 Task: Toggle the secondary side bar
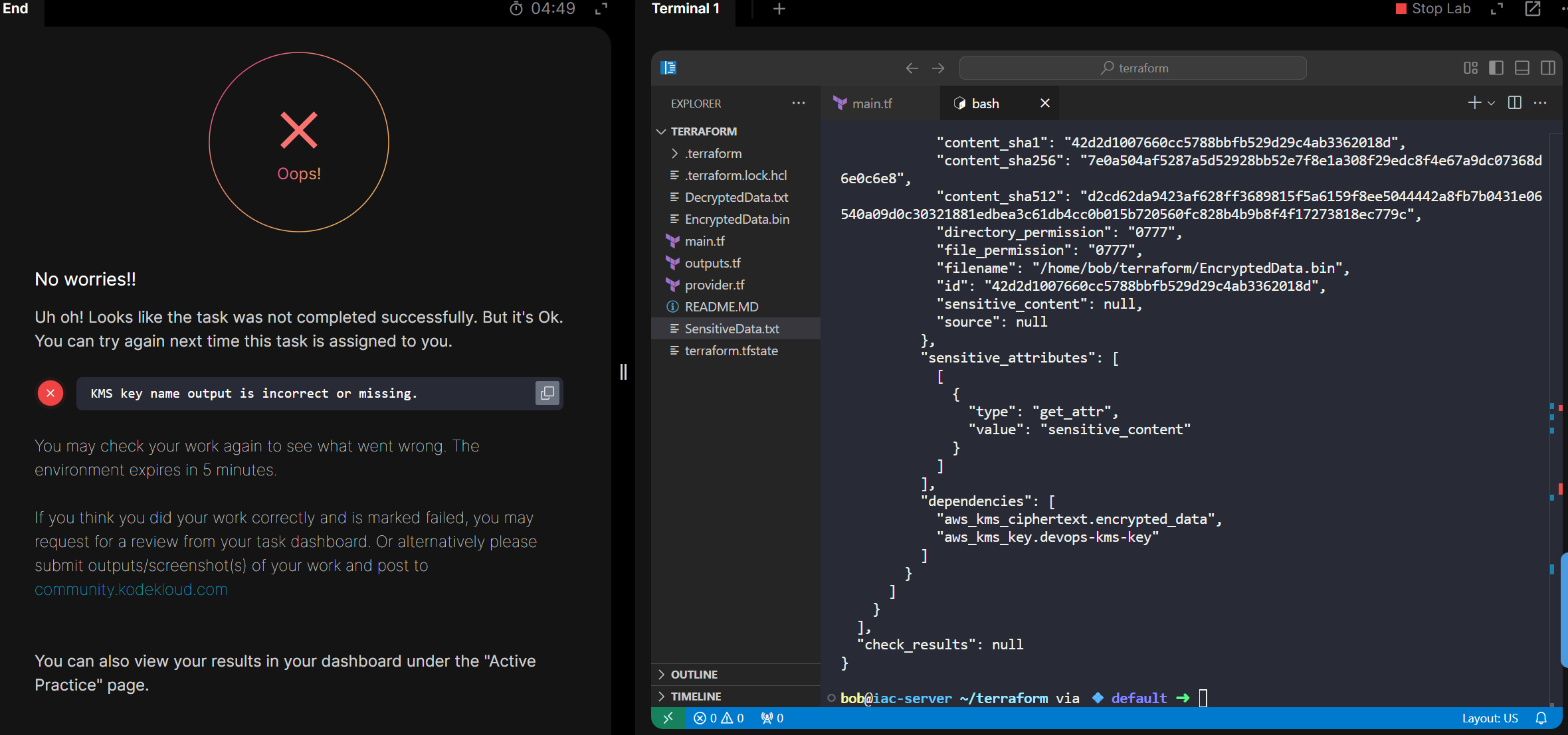click(x=1548, y=68)
